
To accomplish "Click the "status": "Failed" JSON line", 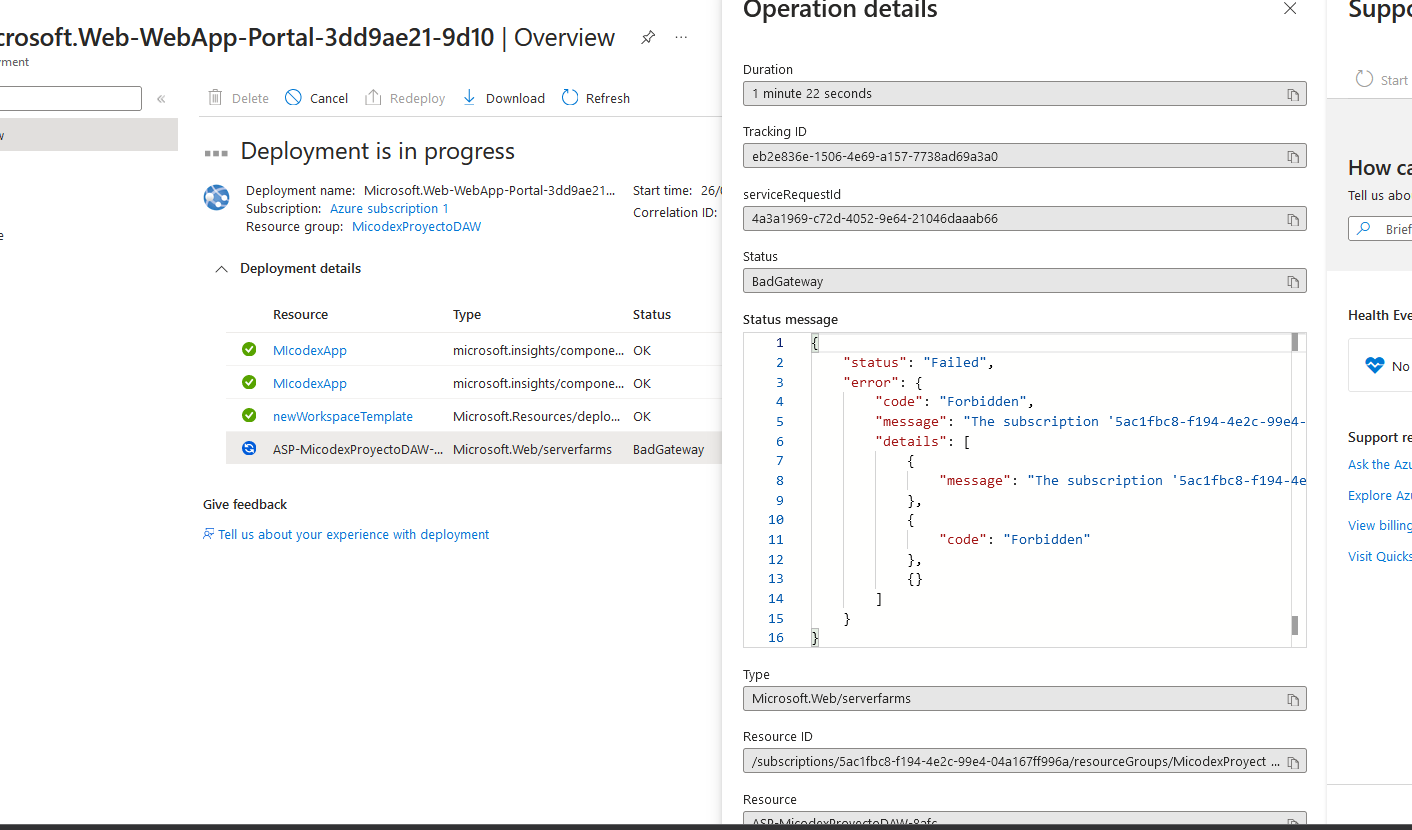I will point(919,362).
